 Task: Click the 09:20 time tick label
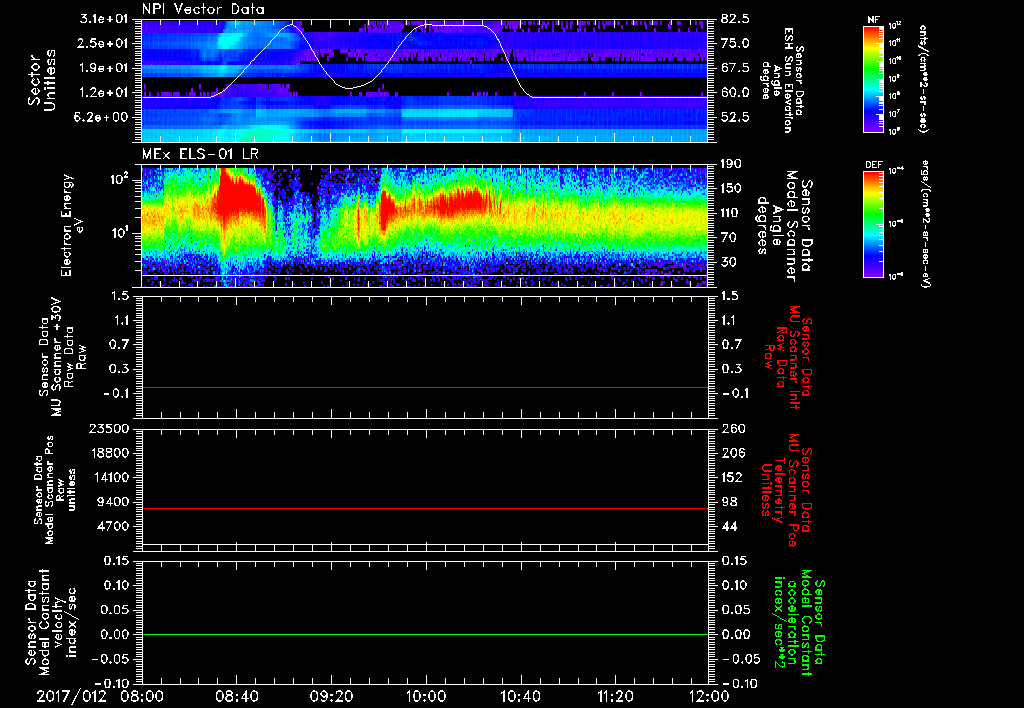[331, 696]
